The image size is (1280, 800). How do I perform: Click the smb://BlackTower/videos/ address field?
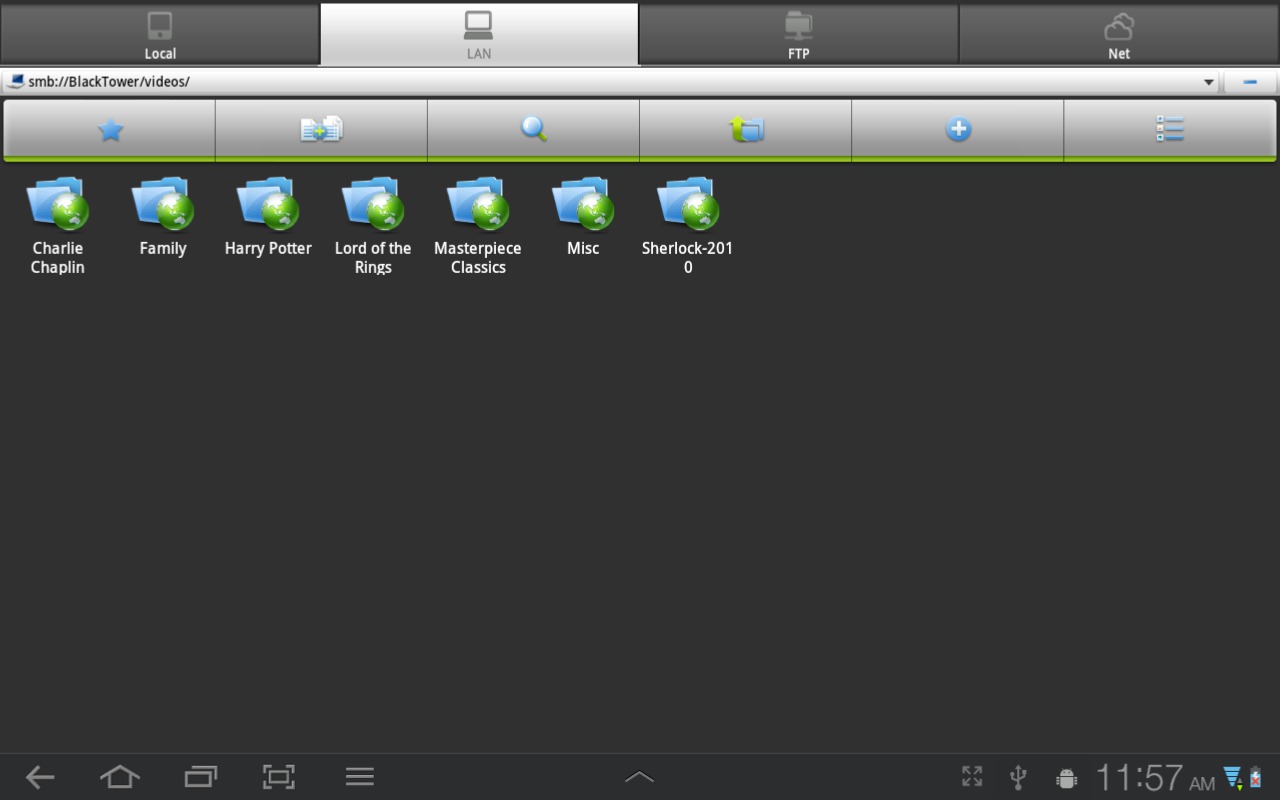point(610,82)
